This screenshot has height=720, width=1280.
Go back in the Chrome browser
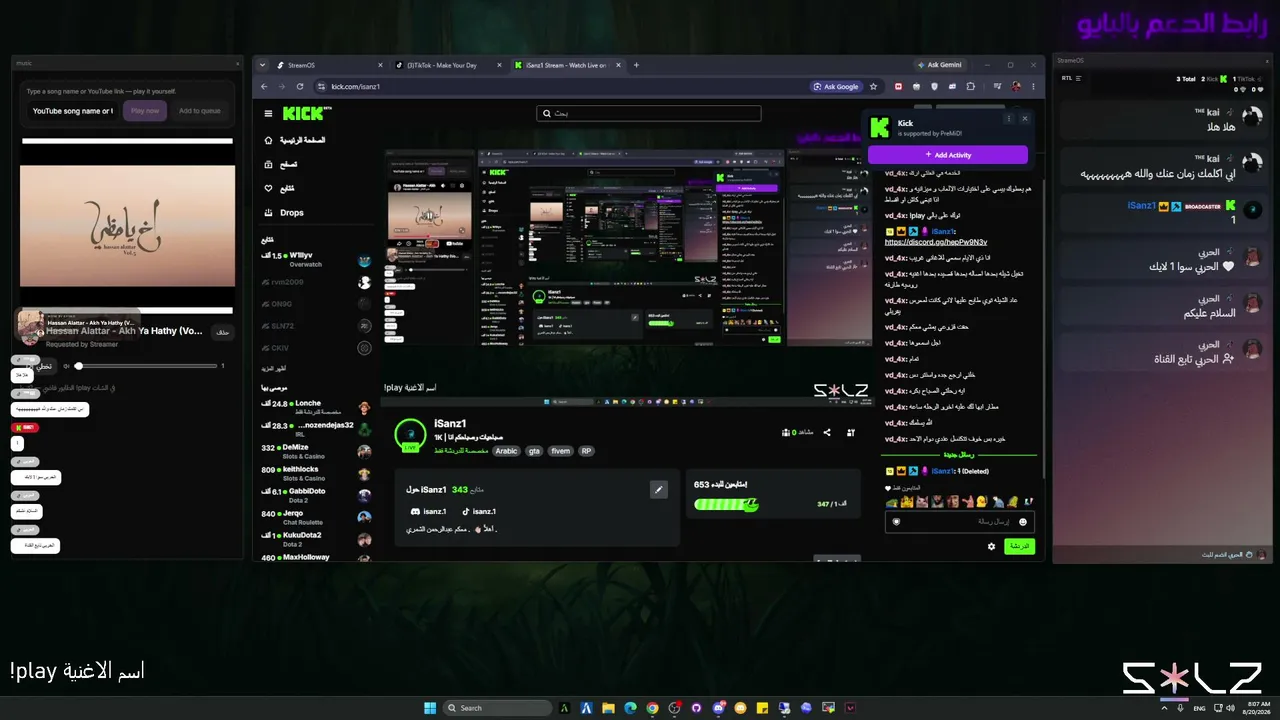263,87
